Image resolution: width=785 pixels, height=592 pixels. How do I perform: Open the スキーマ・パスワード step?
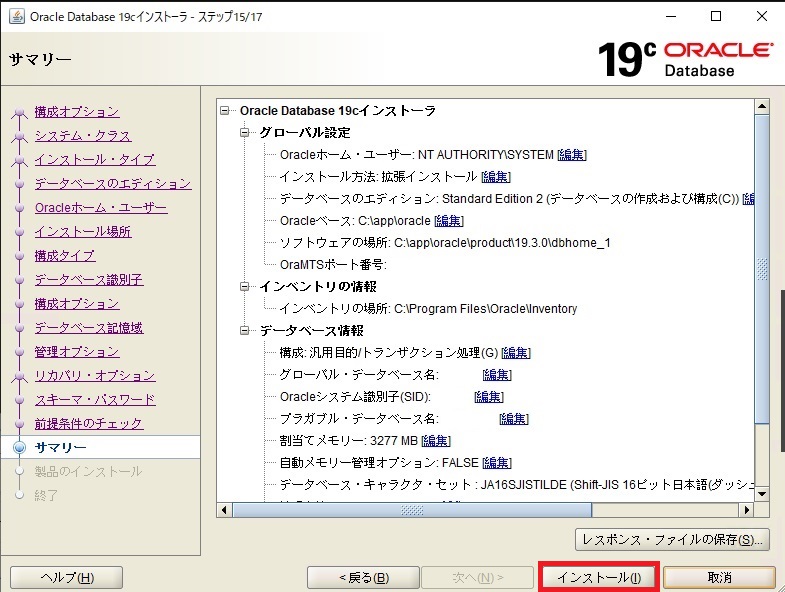point(95,400)
